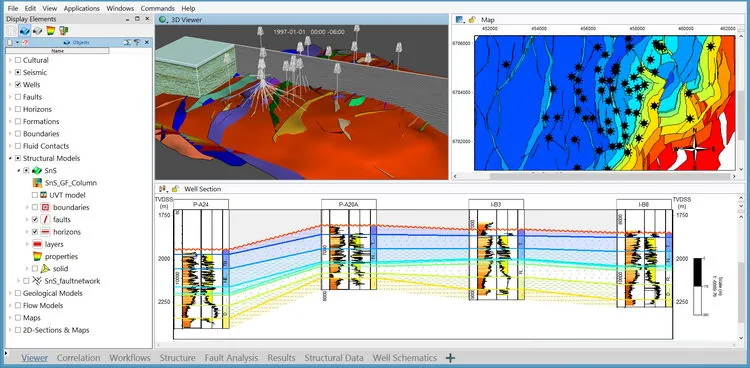Click the rainbow color map icon in Display Elements
The height and width of the screenshot is (368, 750).
(50, 31)
